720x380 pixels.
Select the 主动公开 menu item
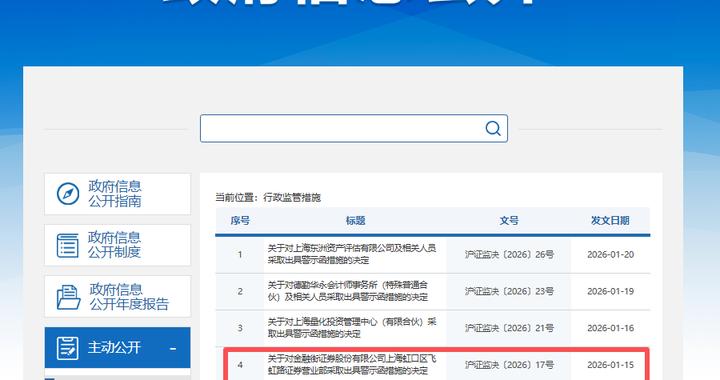click(x=118, y=347)
